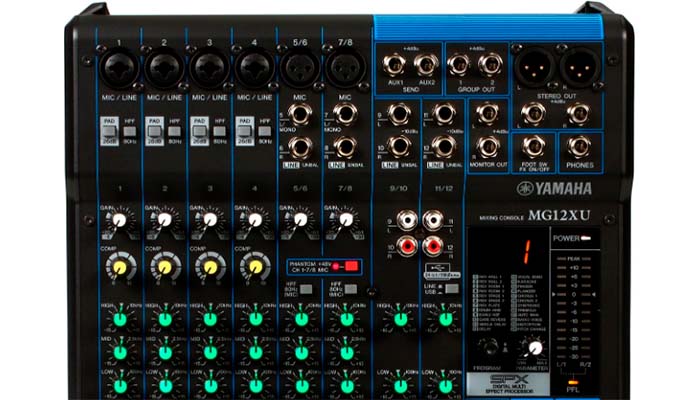Click line input 12 R jack
Viewport: 700px width, 400px height.
[443, 147]
